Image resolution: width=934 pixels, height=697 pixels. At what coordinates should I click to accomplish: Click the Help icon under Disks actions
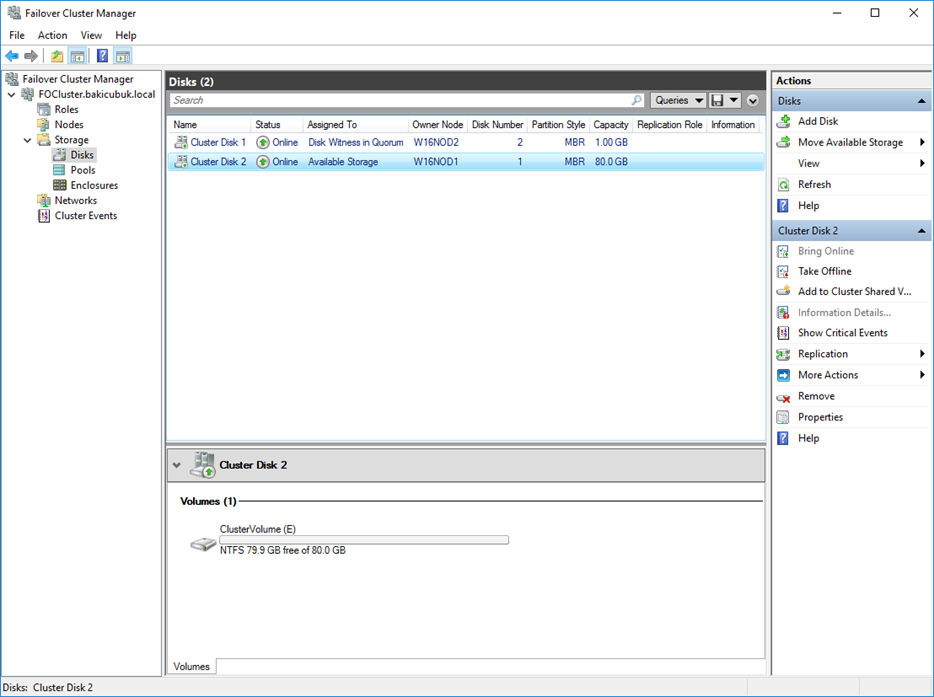point(783,206)
